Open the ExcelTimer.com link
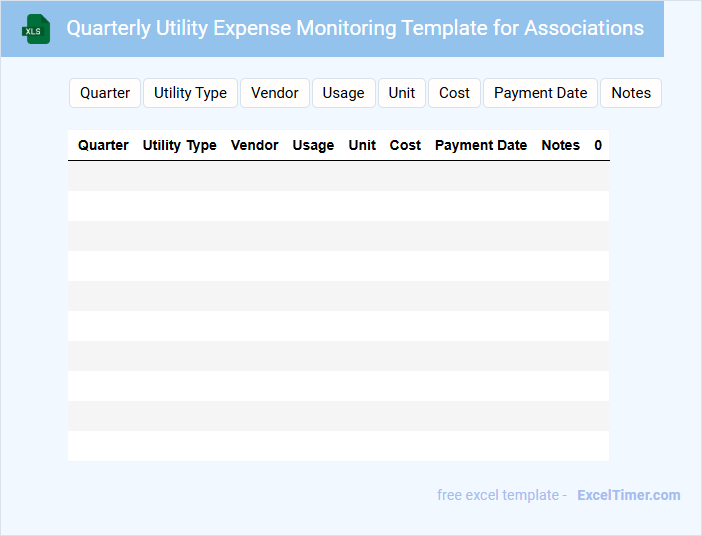 tap(628, 495)
